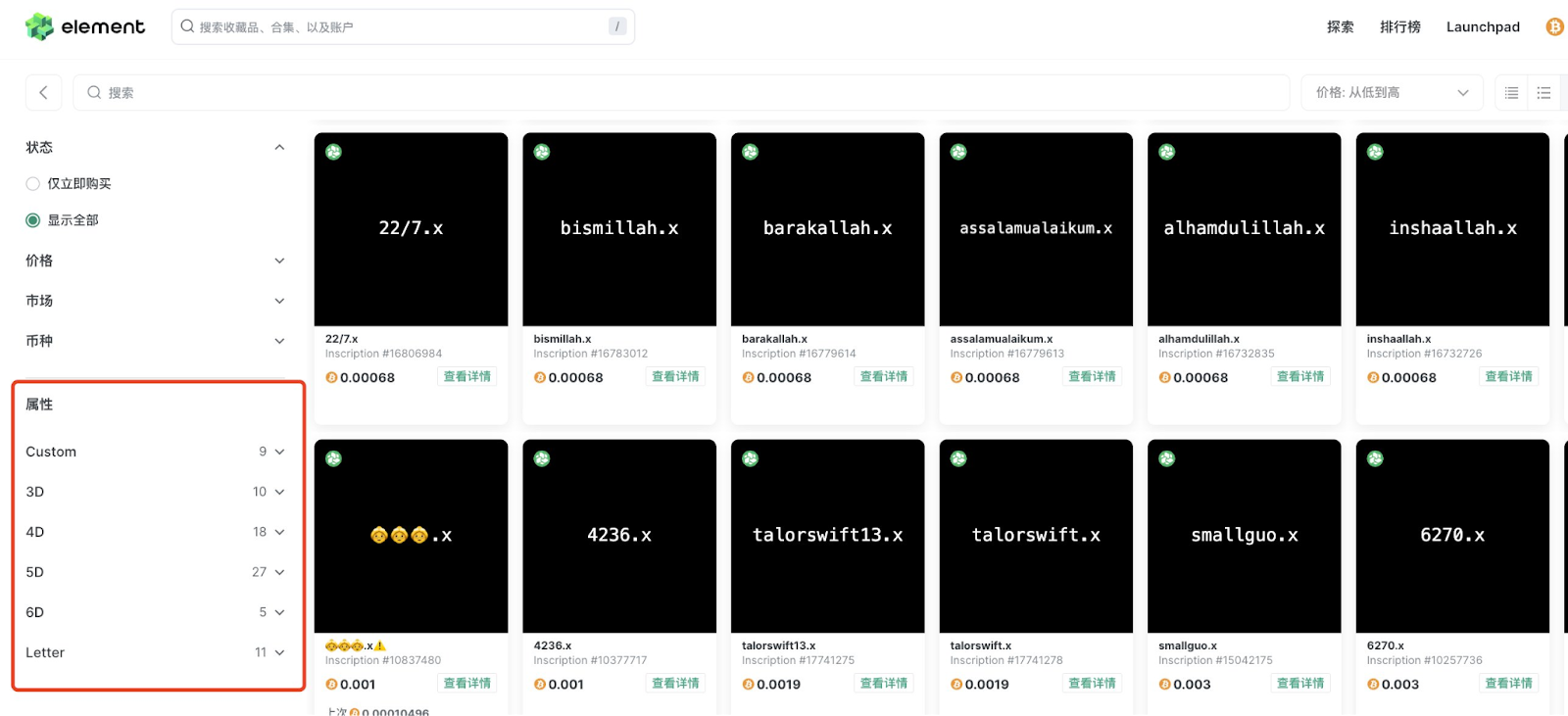The height and width of the screenshot is (716, 1568).
Task: Select the 仅立即购买 radio option
Action: click(32, 183)
